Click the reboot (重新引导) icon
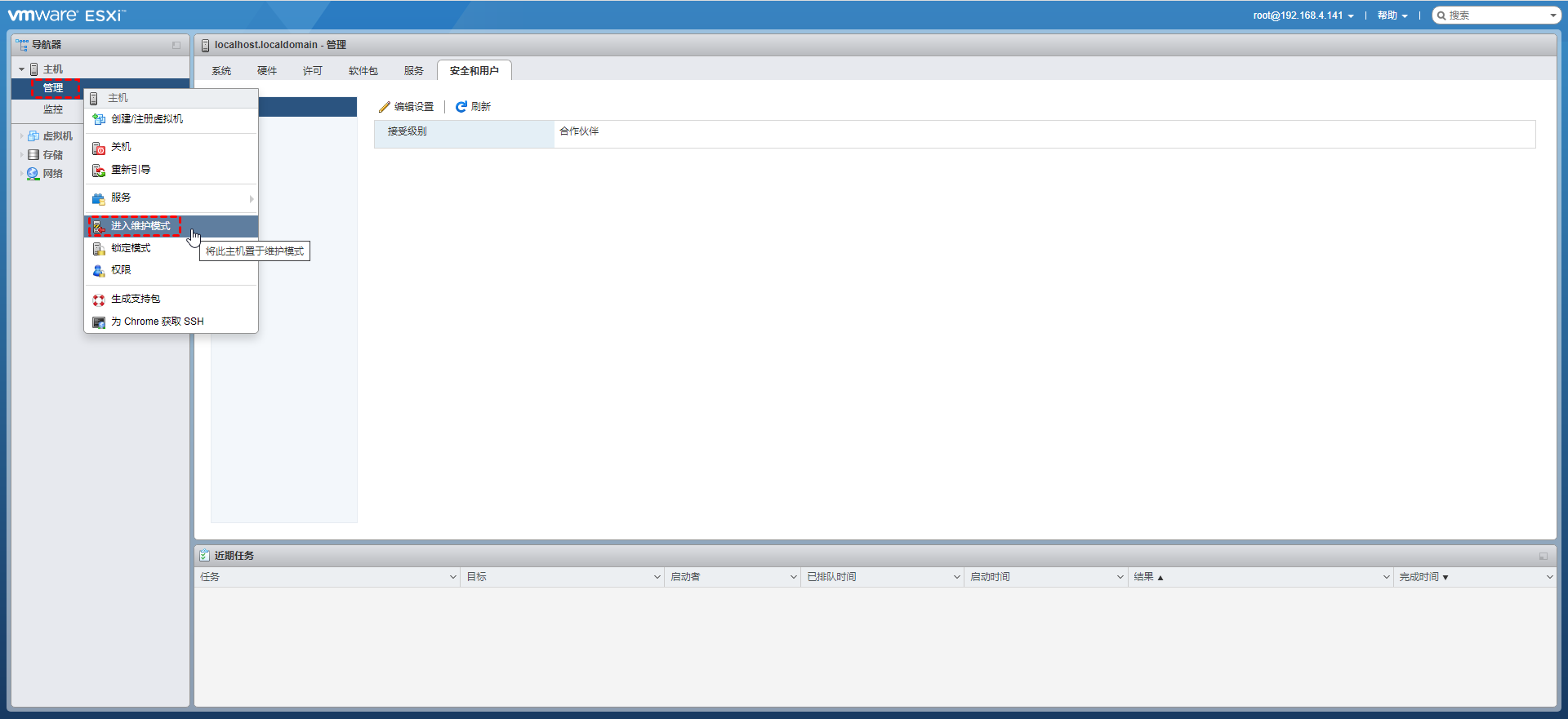The image size is (1568, 719). point(99,171)
